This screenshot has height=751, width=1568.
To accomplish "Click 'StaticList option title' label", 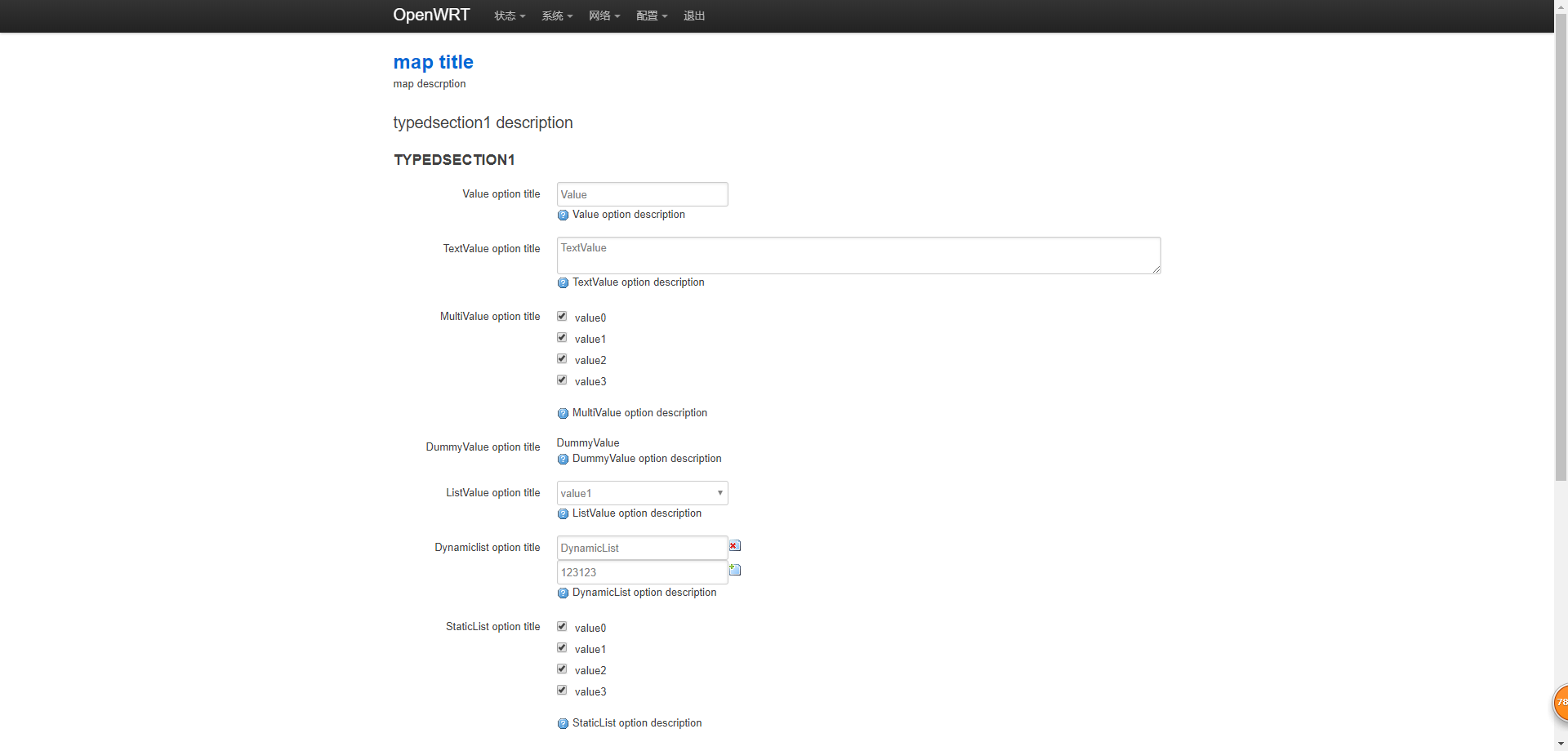I will pos(493,627).
